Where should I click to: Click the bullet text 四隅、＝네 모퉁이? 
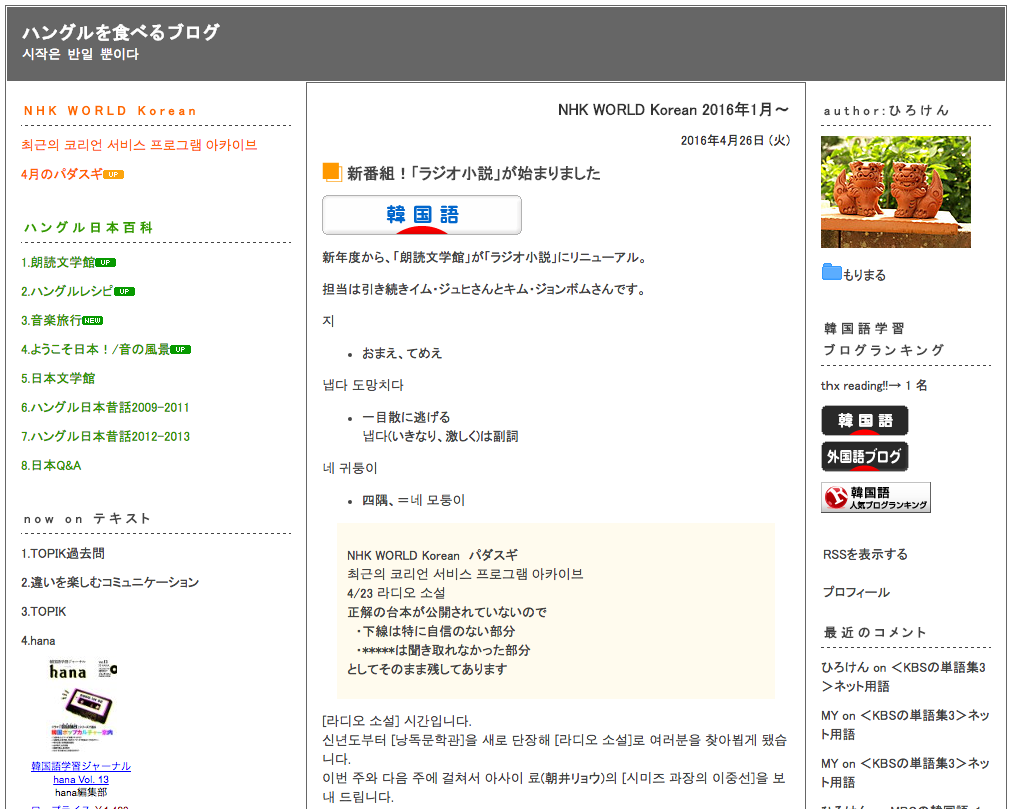[413, 500]
